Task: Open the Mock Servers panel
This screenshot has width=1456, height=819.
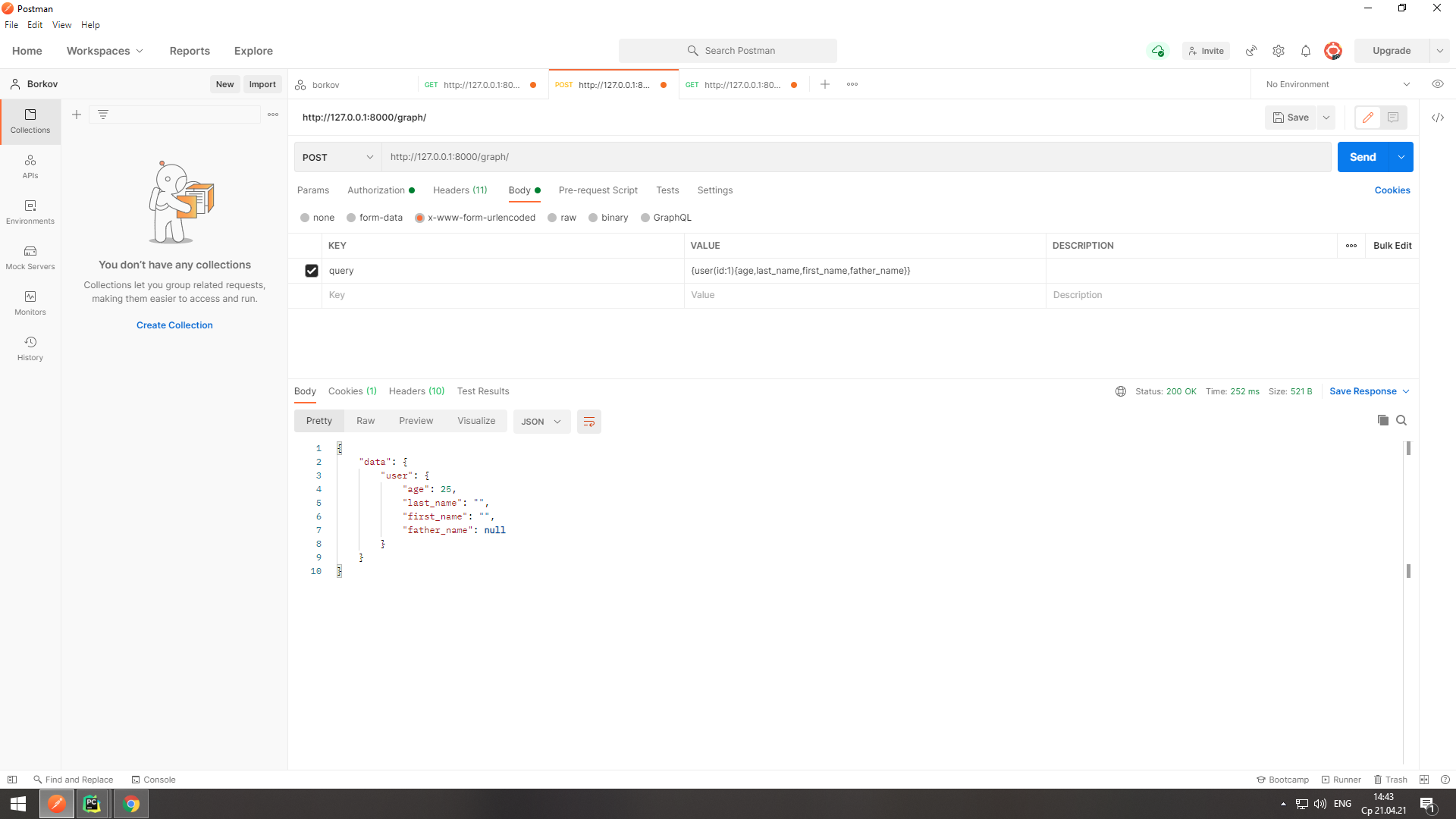Action: click(30, 258)
